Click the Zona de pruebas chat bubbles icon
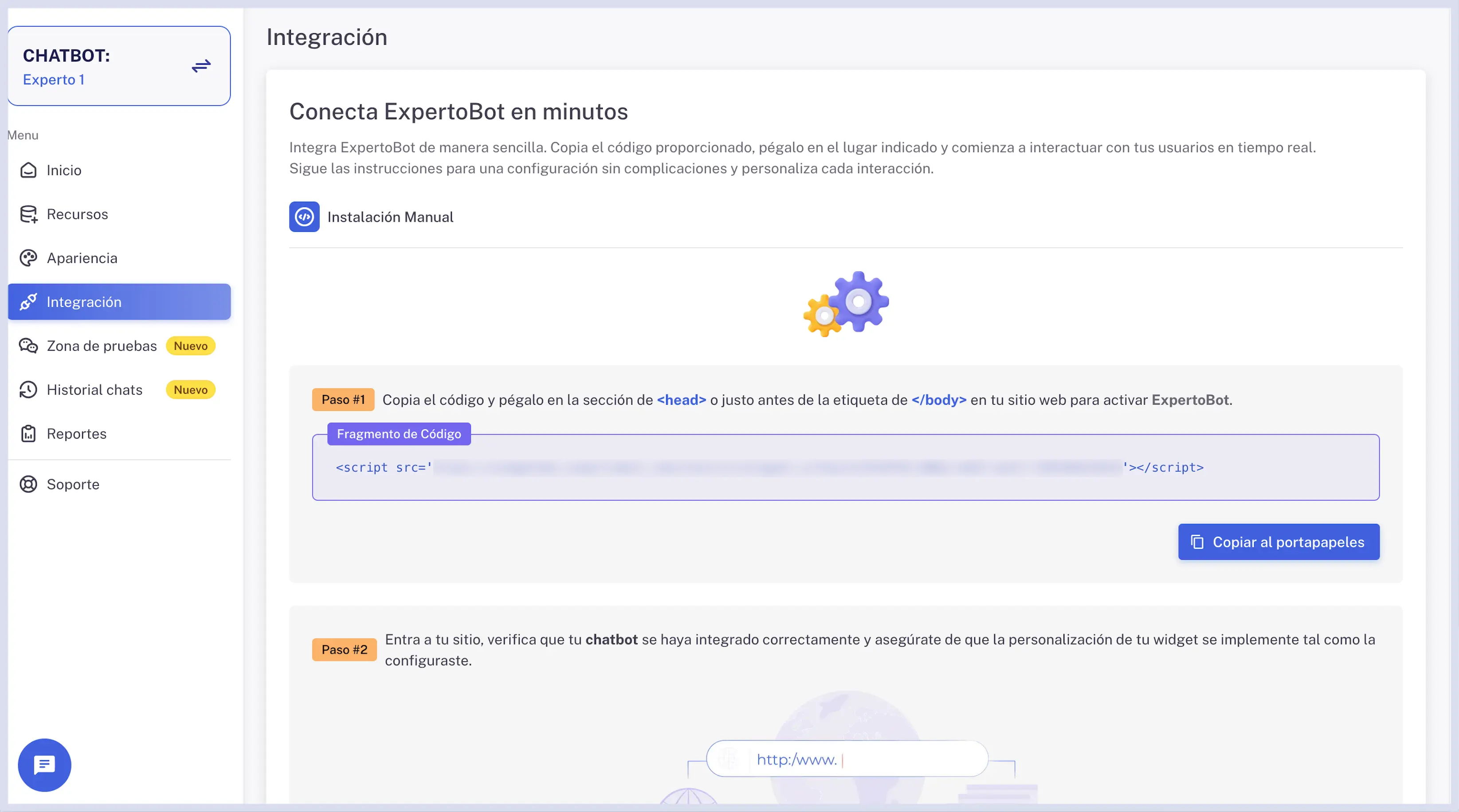Image resolution: width=1459 pixels, height=812 pixels. (x=28, y=345)
